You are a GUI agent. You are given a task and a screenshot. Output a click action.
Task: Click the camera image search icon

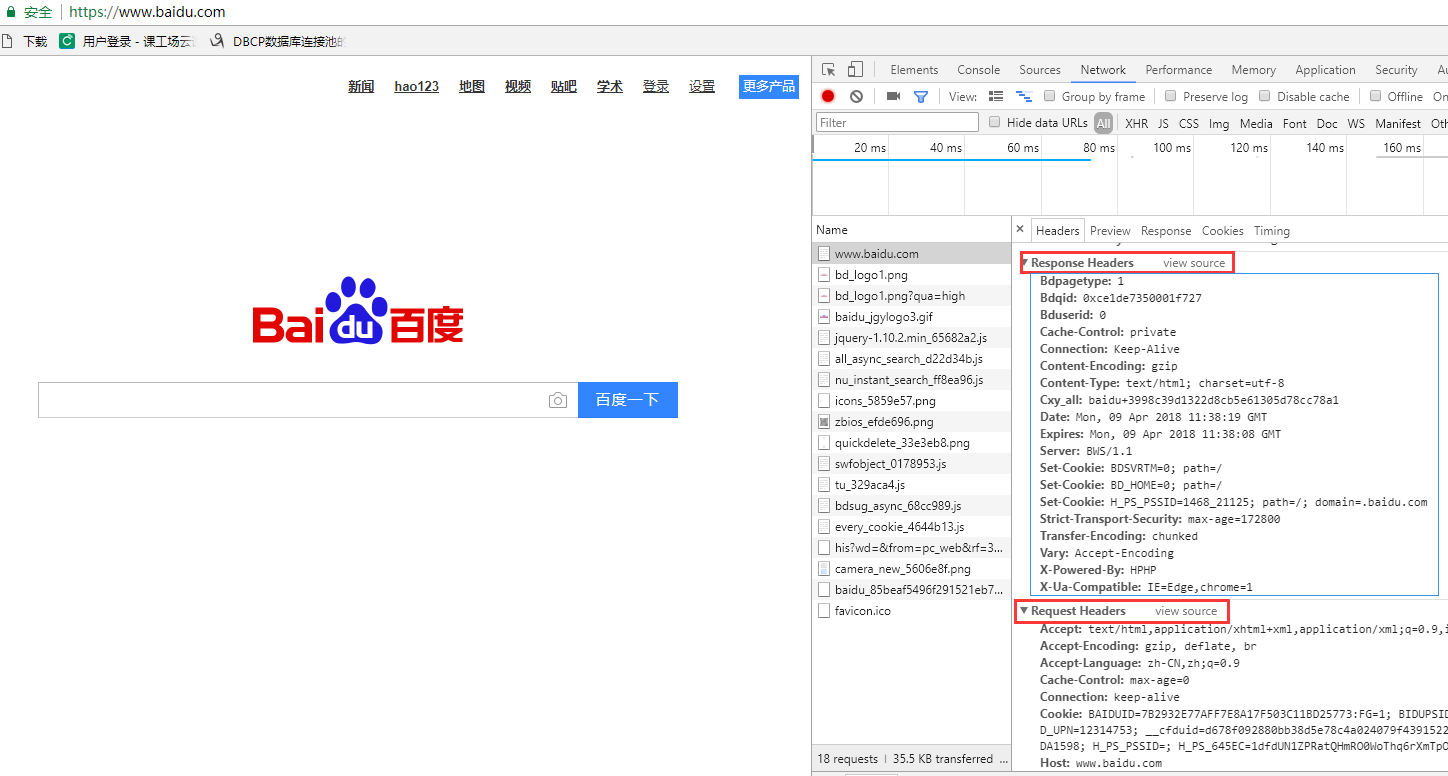tap(558, 400)
